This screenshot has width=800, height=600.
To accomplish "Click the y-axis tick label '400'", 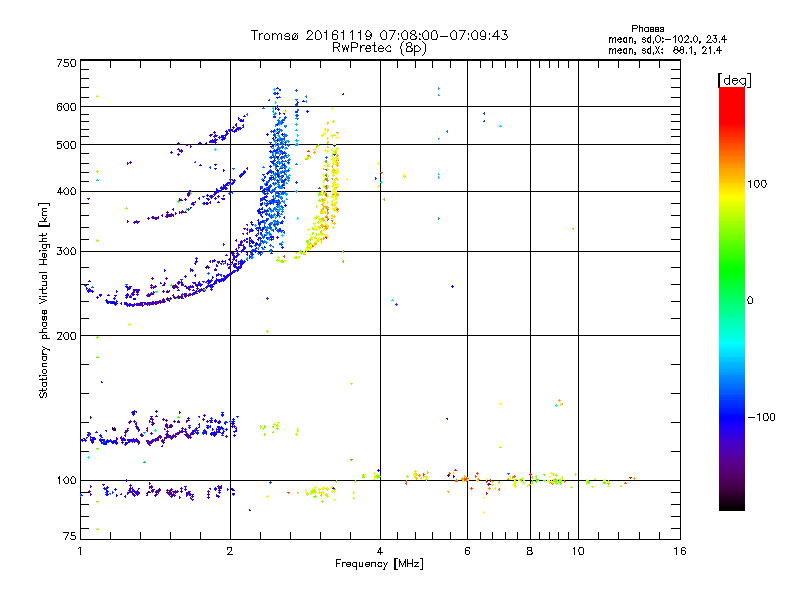I will click(x=66, y=191).
